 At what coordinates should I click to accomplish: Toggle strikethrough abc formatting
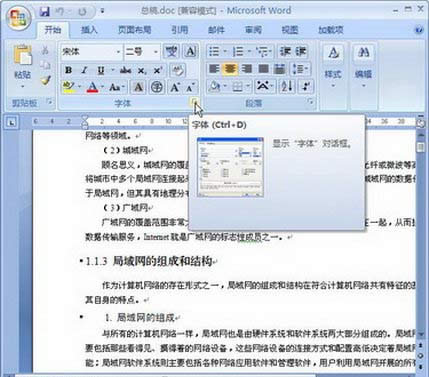125,70
